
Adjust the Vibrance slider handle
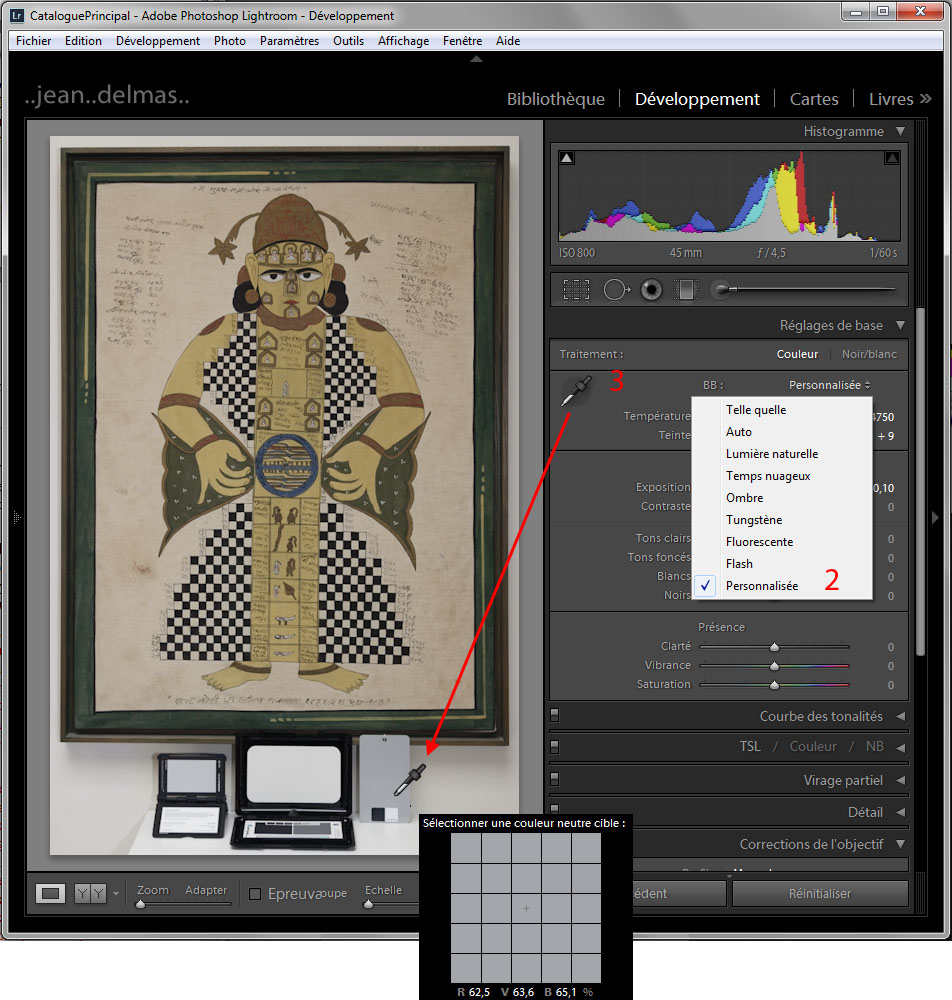tap(774, 666)
